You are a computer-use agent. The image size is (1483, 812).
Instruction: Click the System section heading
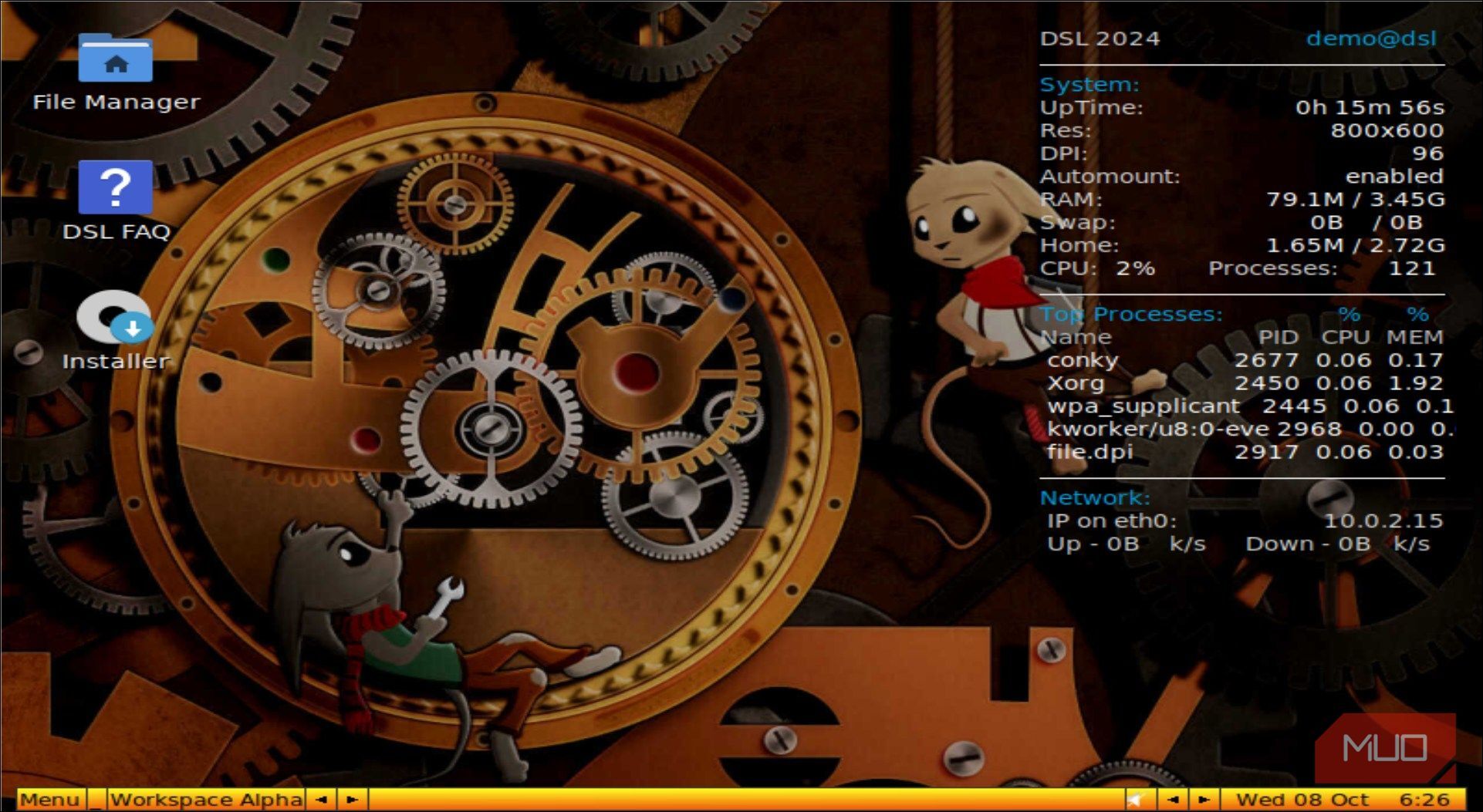click(x=1089, y=85)
